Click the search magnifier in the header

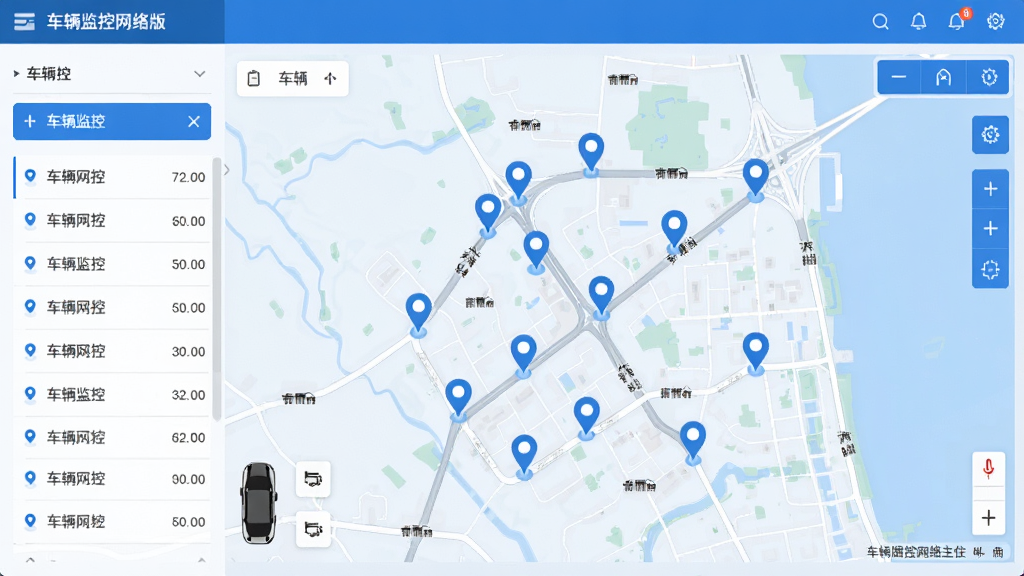tap(880, 22)
